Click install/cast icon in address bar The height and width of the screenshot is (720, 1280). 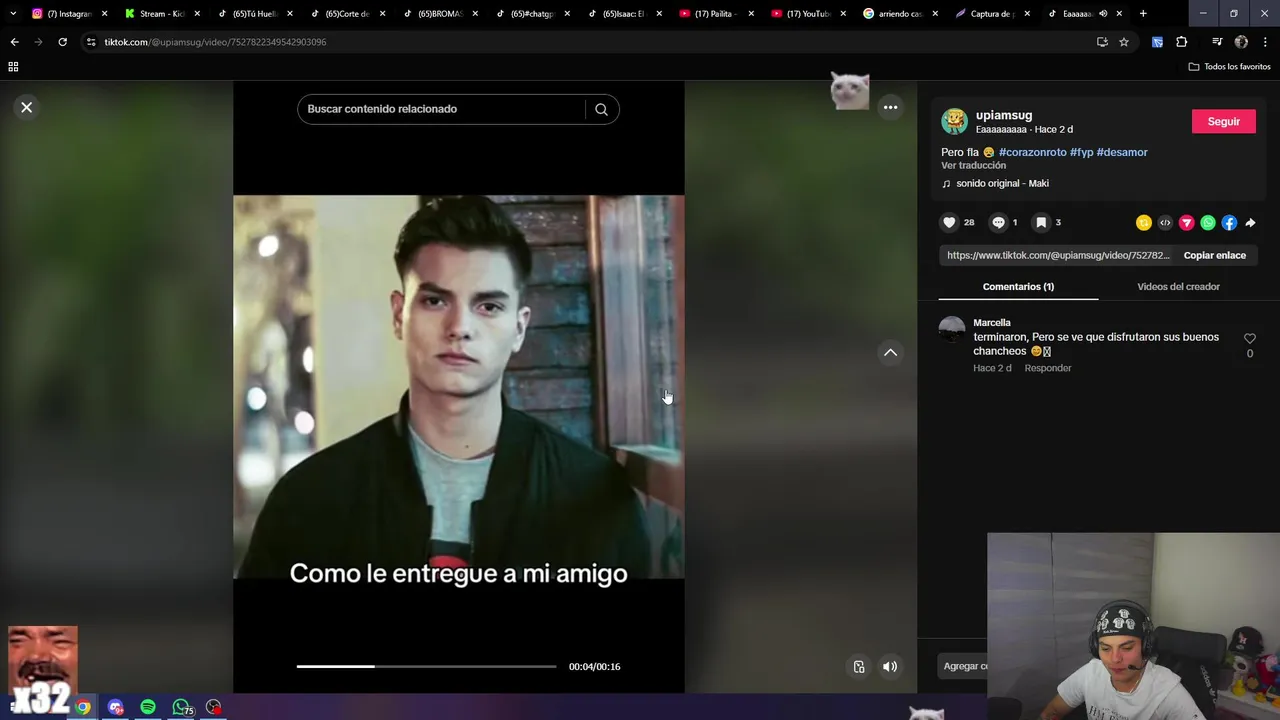(1102, 42)
